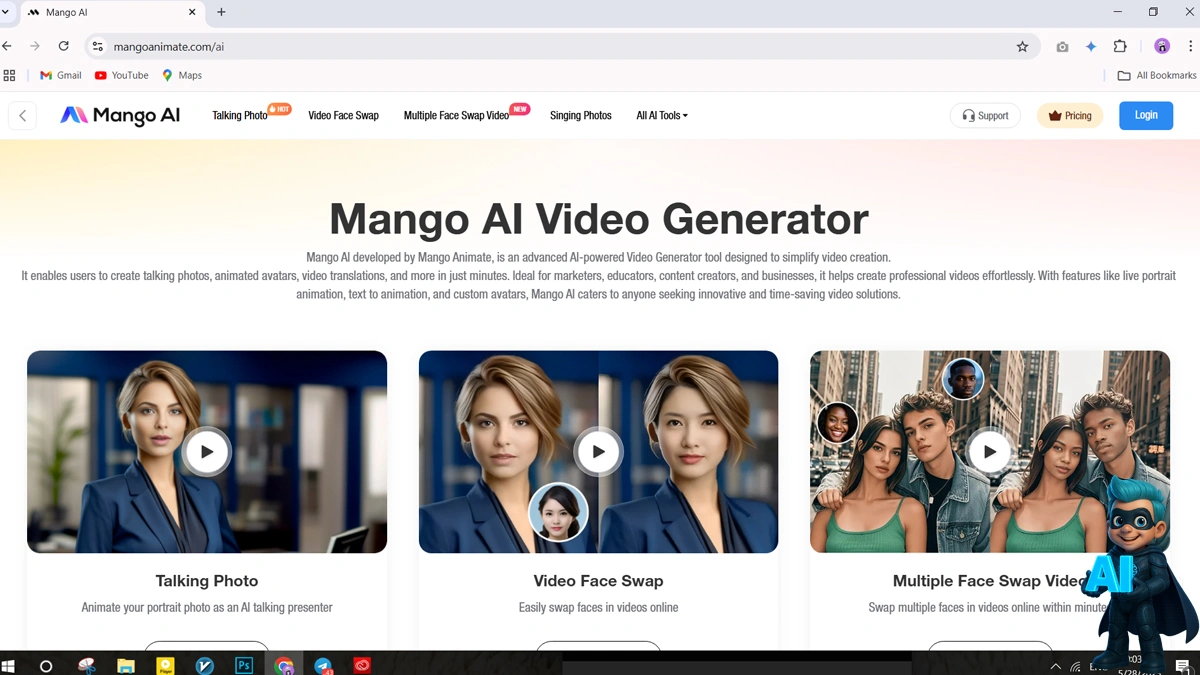Play the Multiple Face Swap Video preview
Viewport: 1200px width, 675px height.
[x=989, y=451]
